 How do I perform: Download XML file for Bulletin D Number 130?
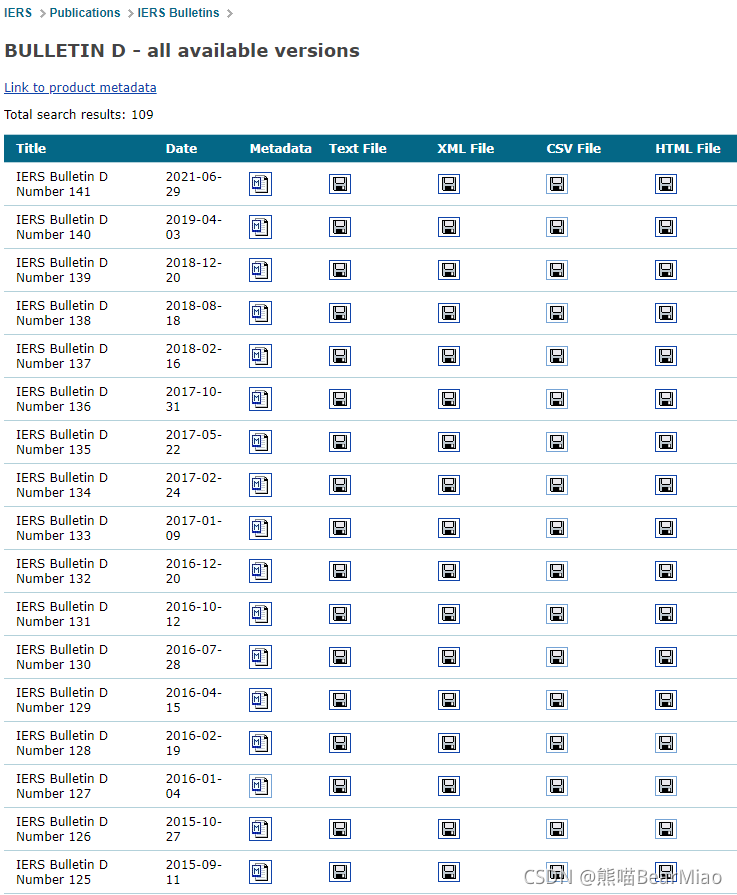(x=449, y=657)
